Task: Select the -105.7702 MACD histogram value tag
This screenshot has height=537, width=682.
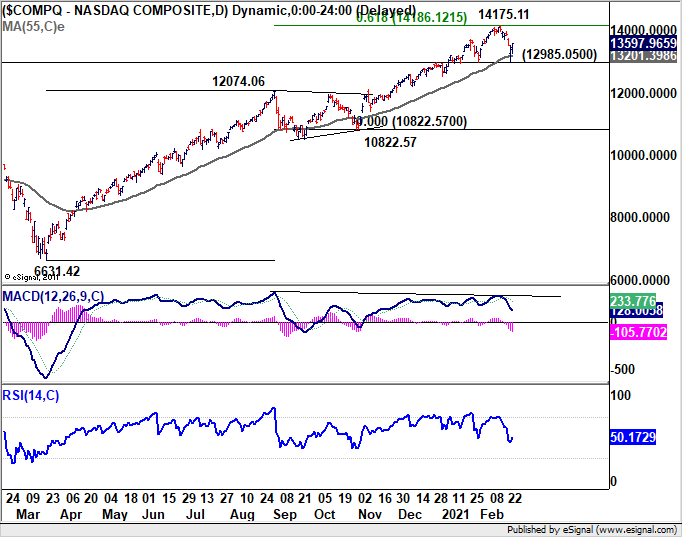Action: [x=639, y=333]
